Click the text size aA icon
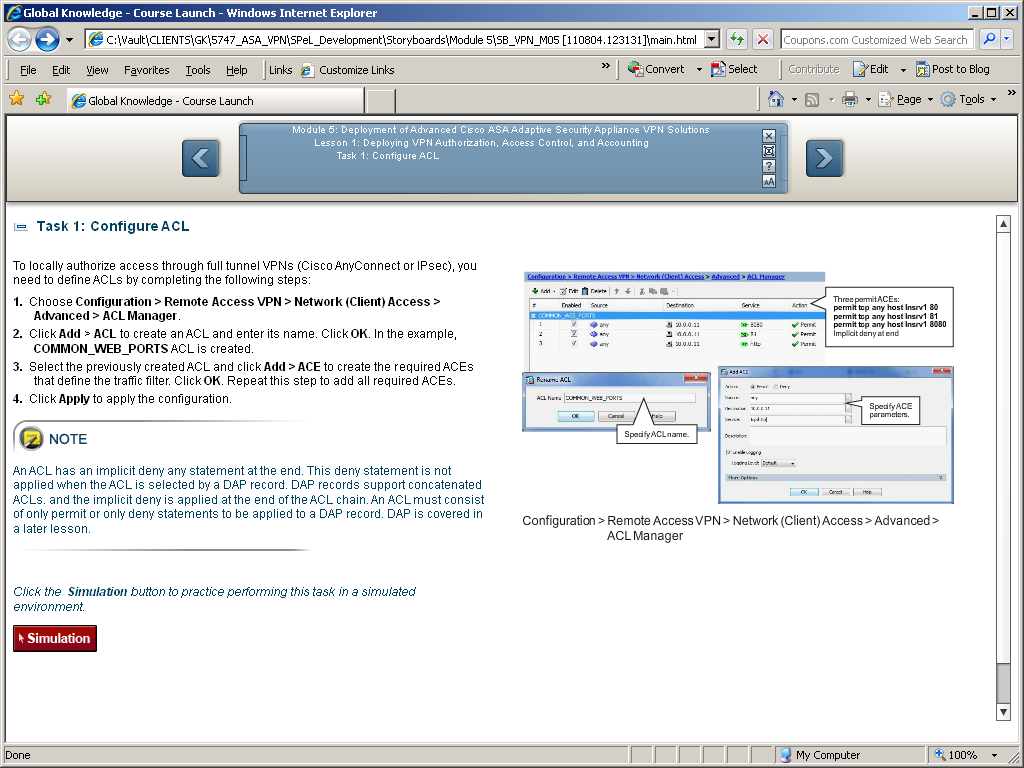 769,182
